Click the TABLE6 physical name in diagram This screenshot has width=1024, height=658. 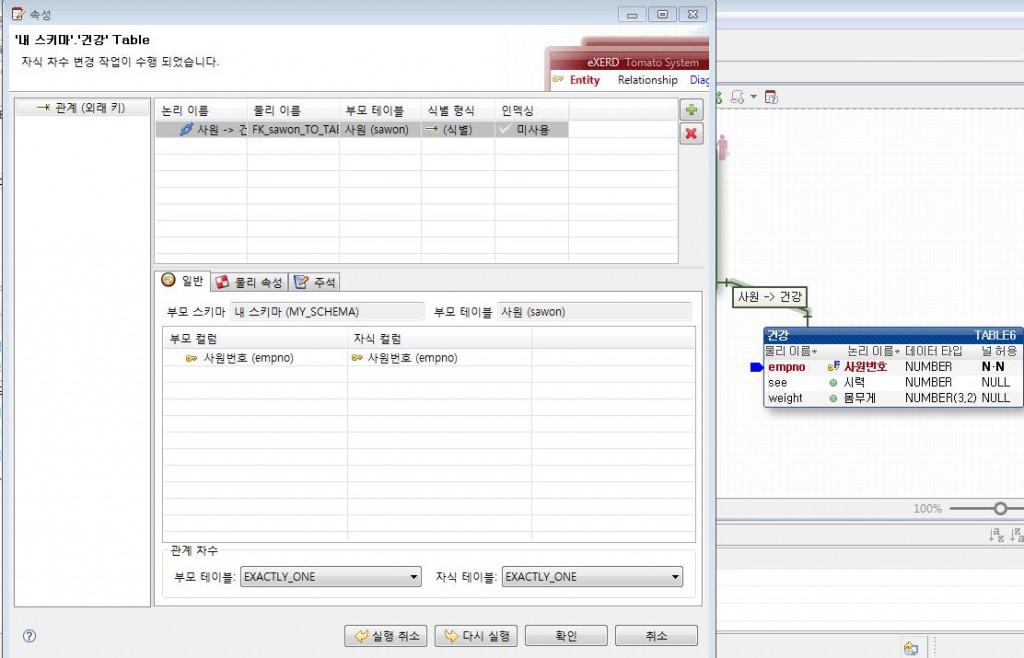995,336
